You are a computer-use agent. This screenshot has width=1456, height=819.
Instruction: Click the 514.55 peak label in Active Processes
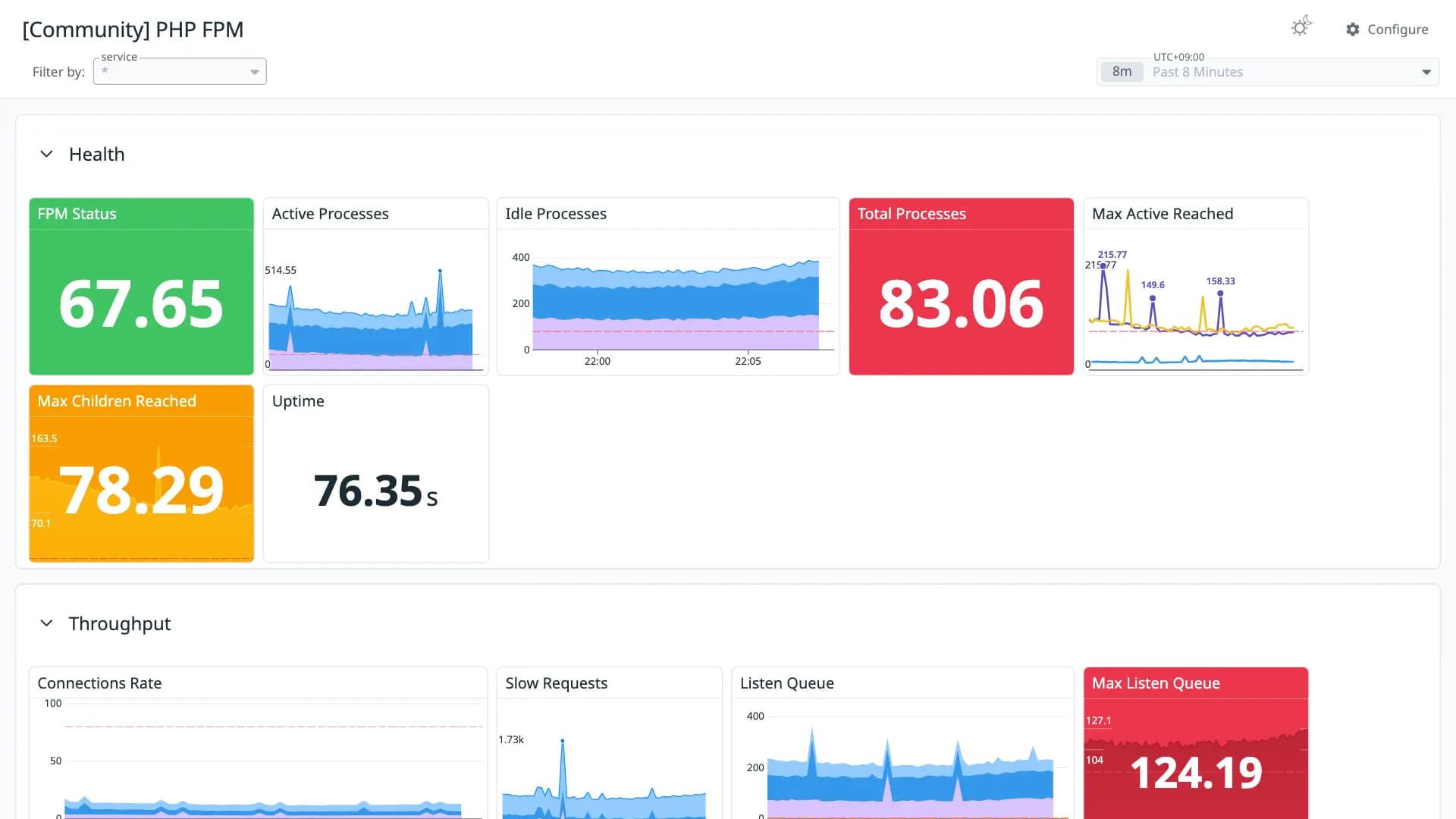click(281, 270)
